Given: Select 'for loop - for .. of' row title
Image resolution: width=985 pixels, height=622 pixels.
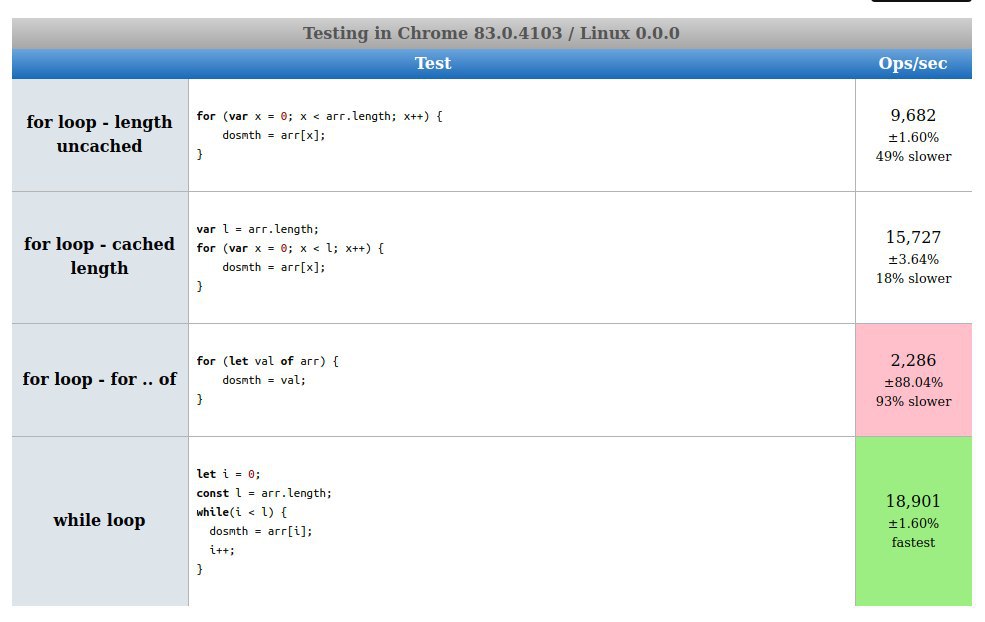Looking at the screenshot, I should [99, 379].
